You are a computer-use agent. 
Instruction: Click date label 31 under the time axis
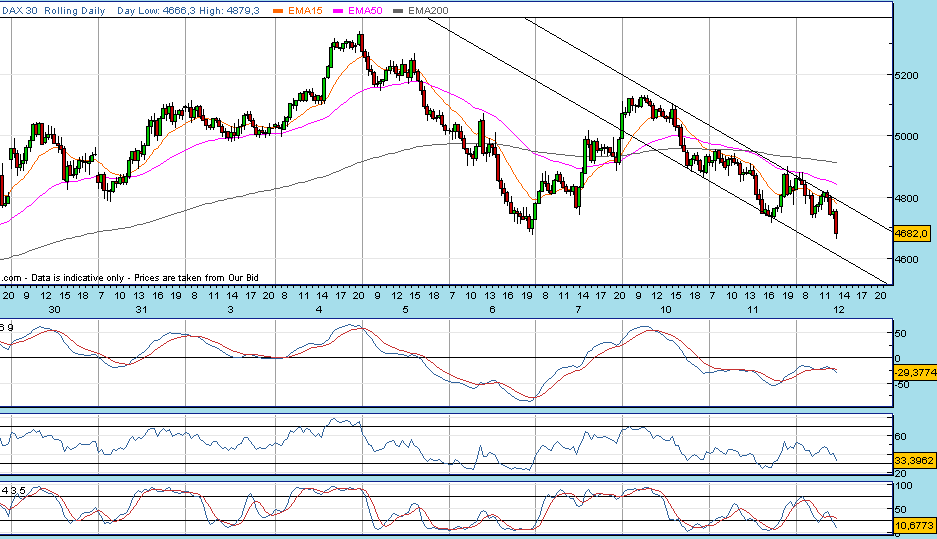click(141, 310)
